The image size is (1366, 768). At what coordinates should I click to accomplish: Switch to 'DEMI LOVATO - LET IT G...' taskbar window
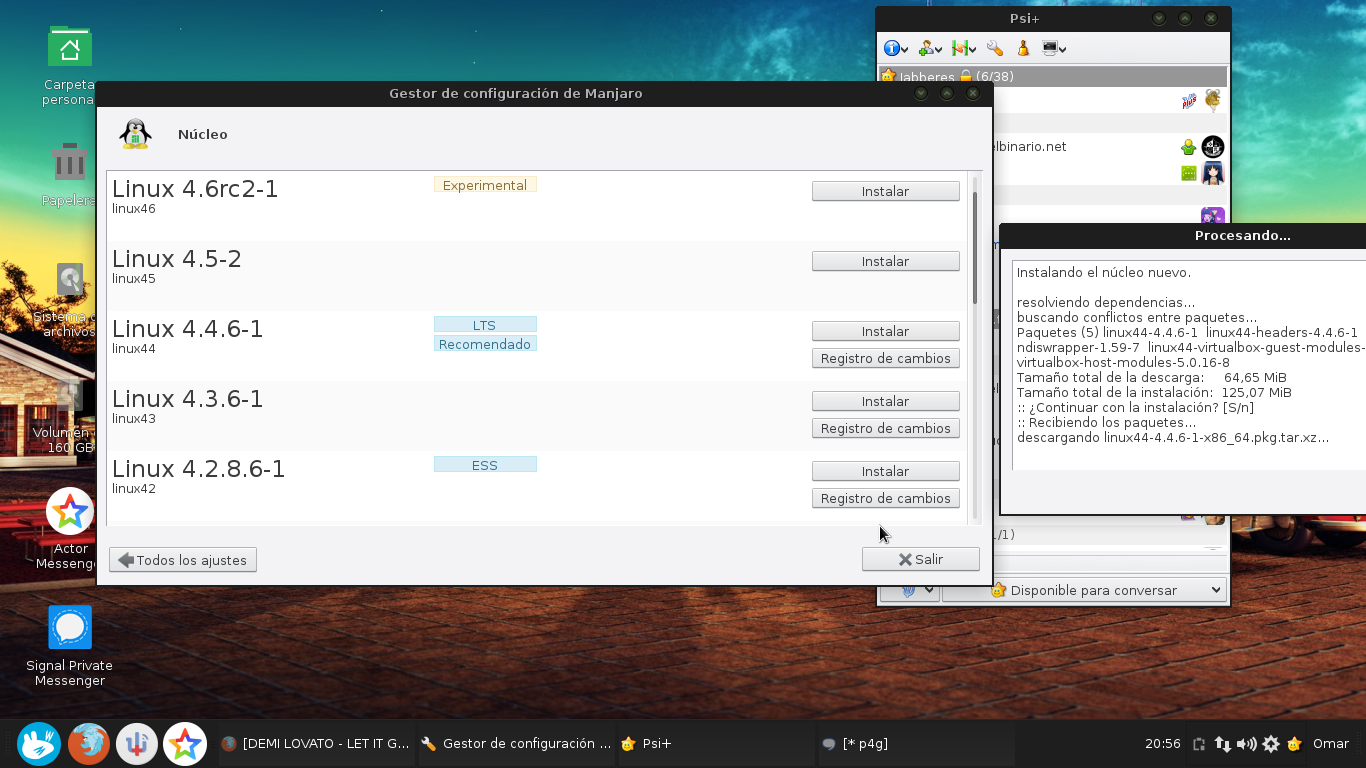coord(315,744)
